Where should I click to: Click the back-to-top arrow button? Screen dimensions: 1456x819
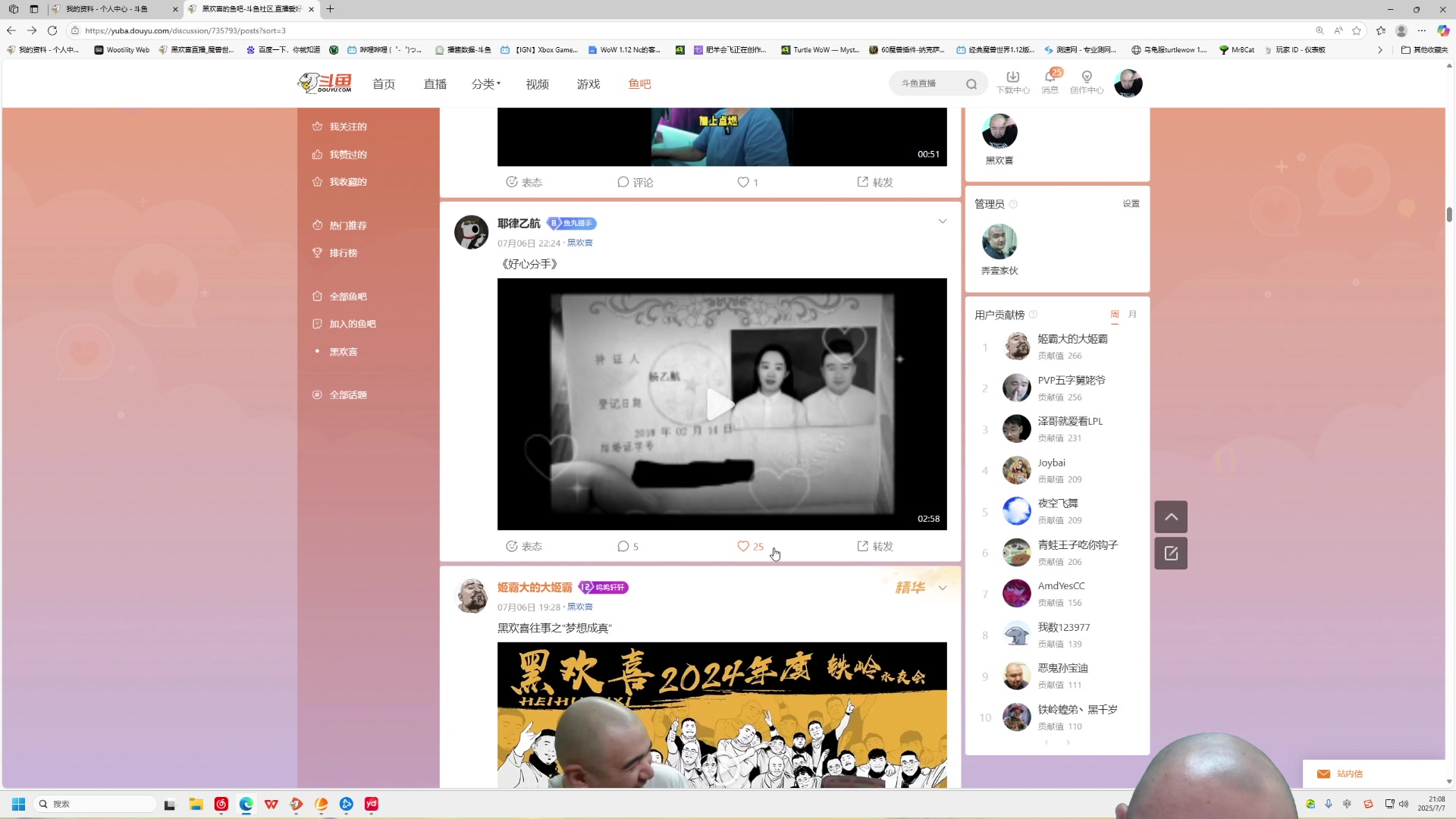coord(1171,517)
